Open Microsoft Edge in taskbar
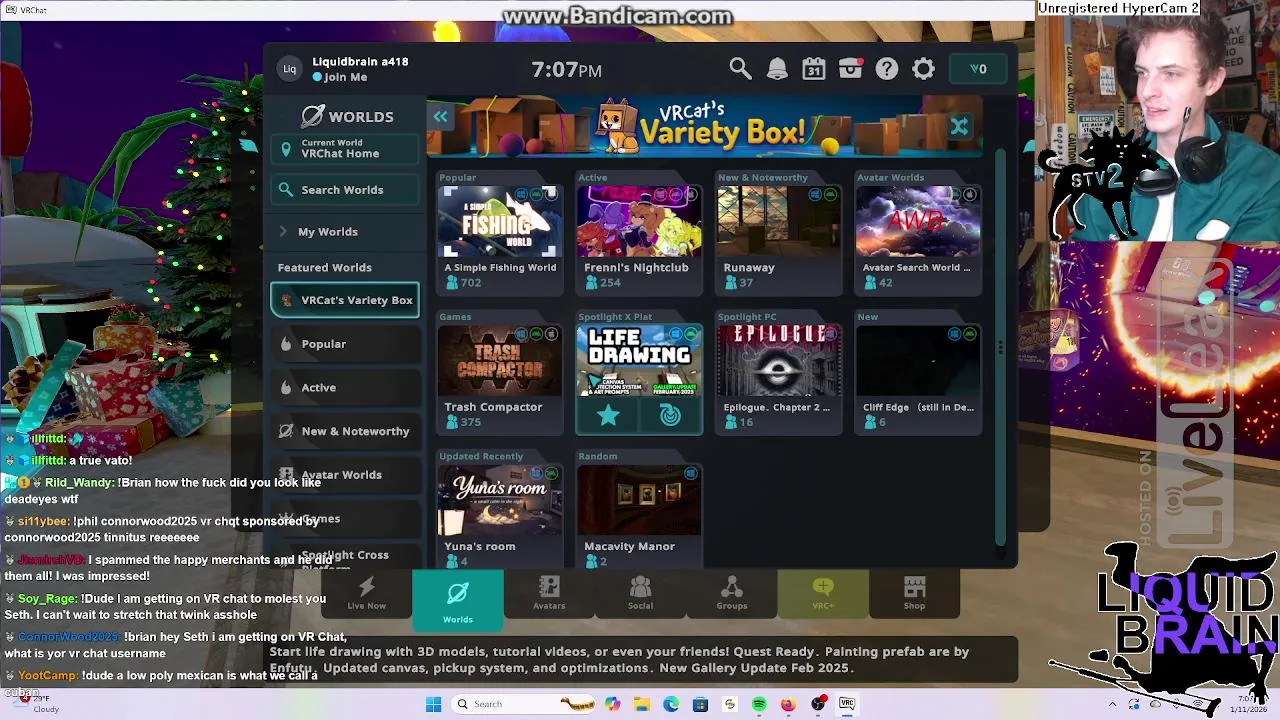This screenshot has height=720, width=1280. (x=671, y=704)
